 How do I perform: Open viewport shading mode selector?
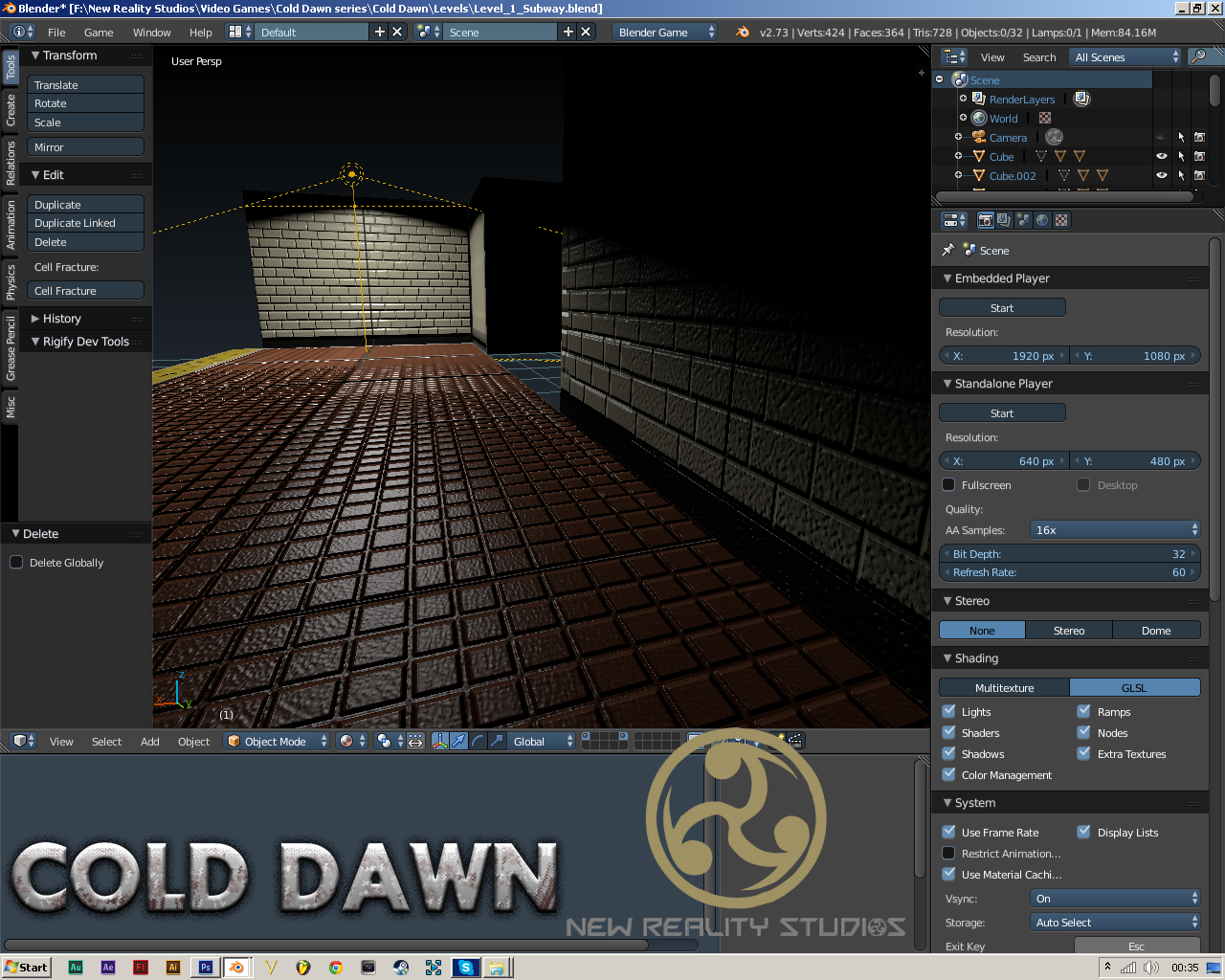pyautogui.click(x=352, y=741)
